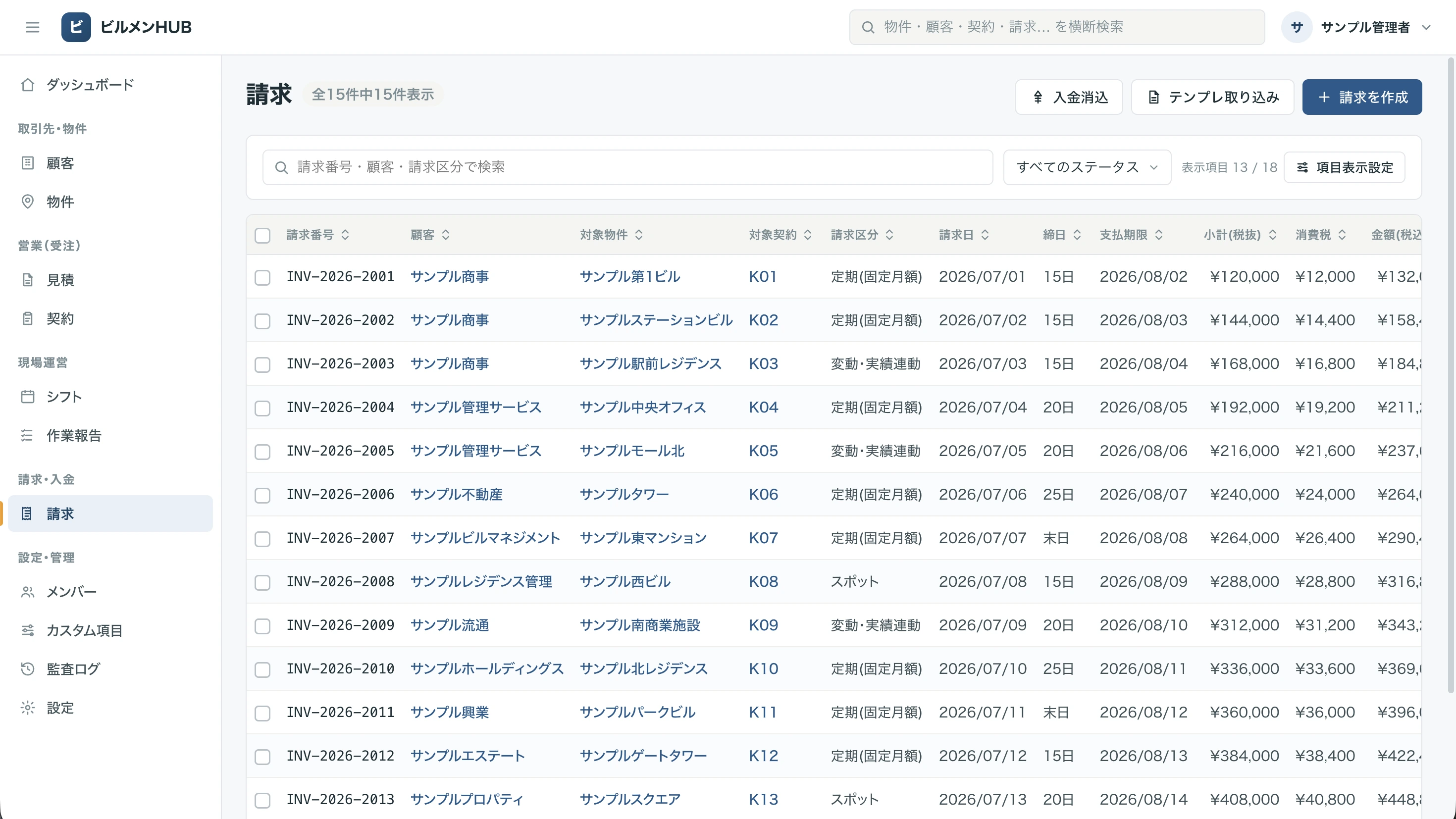Viewport: 1456px width, 819px height.
Task: Click the 監査ログ history icon
Action: [x=28, y=669]
